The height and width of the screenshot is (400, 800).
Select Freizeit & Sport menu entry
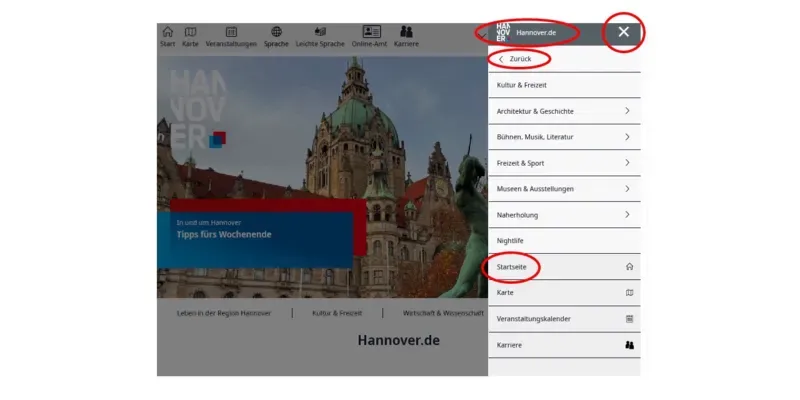pos(564,163)
